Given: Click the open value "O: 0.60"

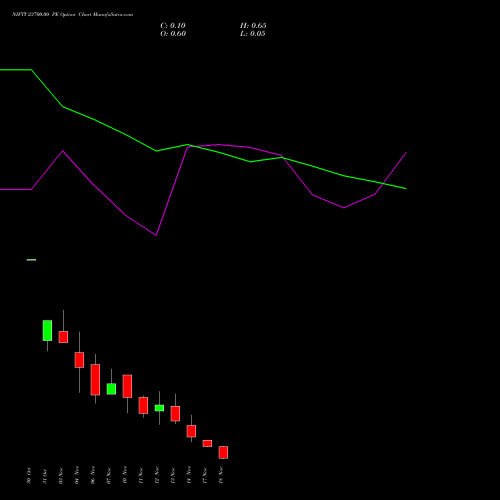Looking at the screenshot, I should click(173, 34).
